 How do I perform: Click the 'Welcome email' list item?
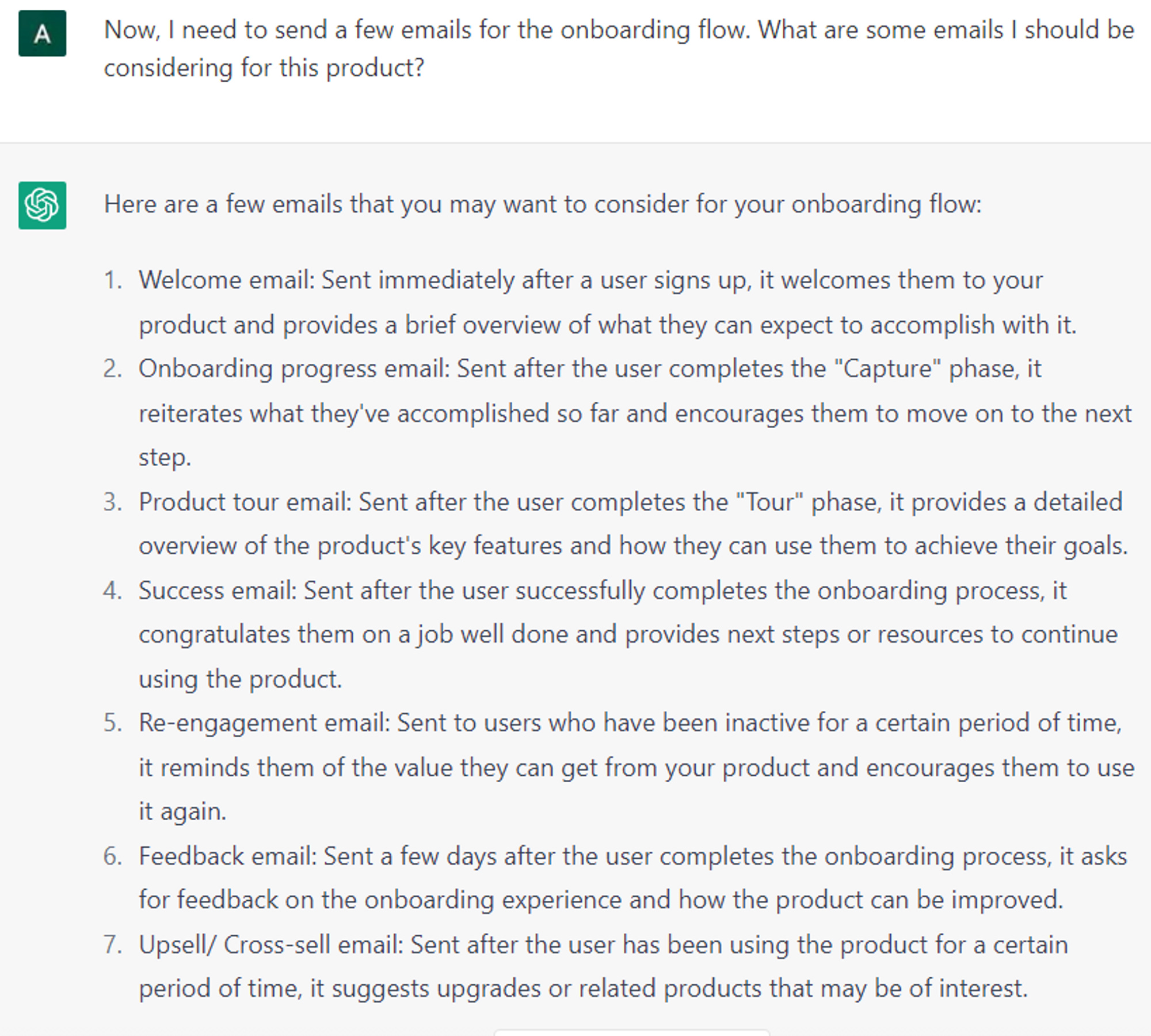point(607,302)
